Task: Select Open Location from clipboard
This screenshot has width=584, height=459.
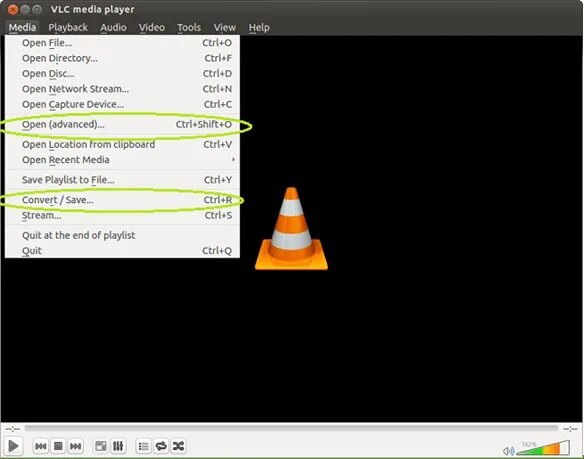Action: (x=123, y=144)
